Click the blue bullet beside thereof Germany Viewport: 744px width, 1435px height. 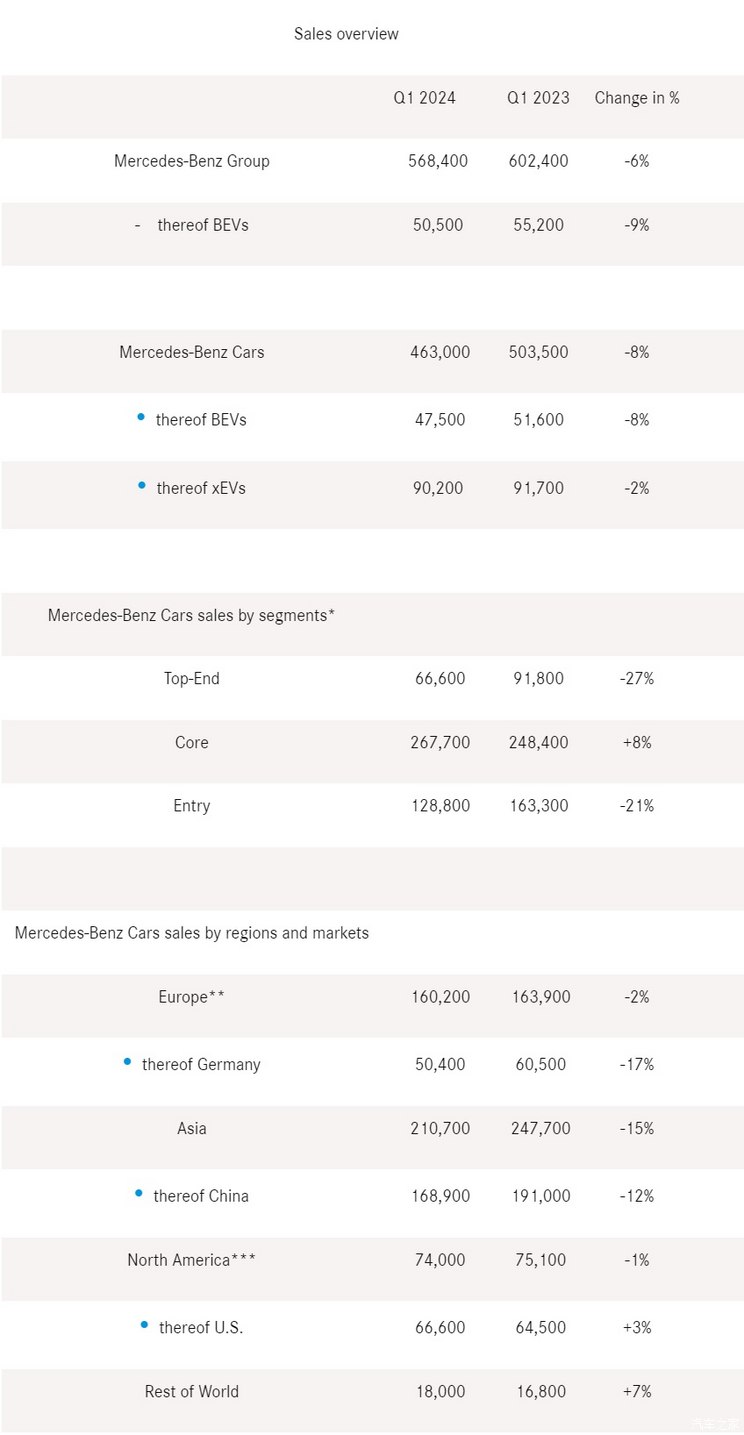[x=127, y=1061]
